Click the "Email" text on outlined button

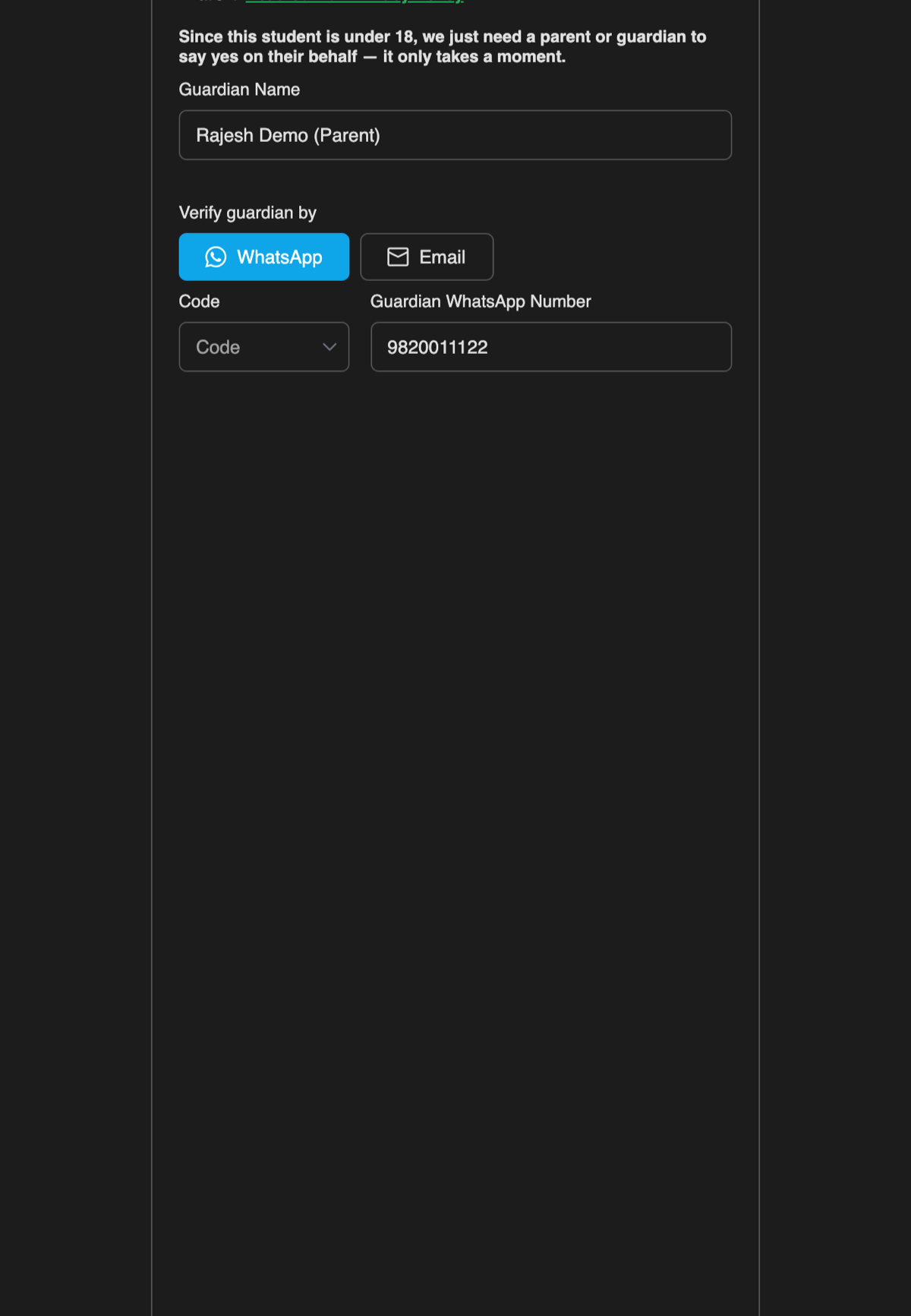tap(442, 257)
